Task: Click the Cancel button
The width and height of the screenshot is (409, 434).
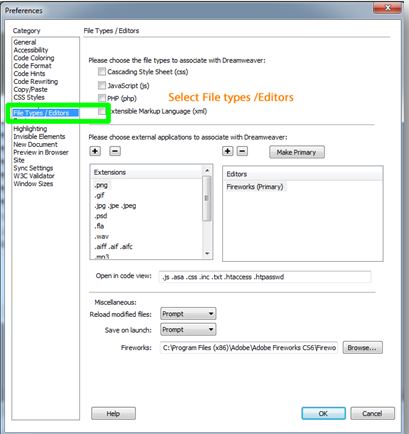Action: 372,414
